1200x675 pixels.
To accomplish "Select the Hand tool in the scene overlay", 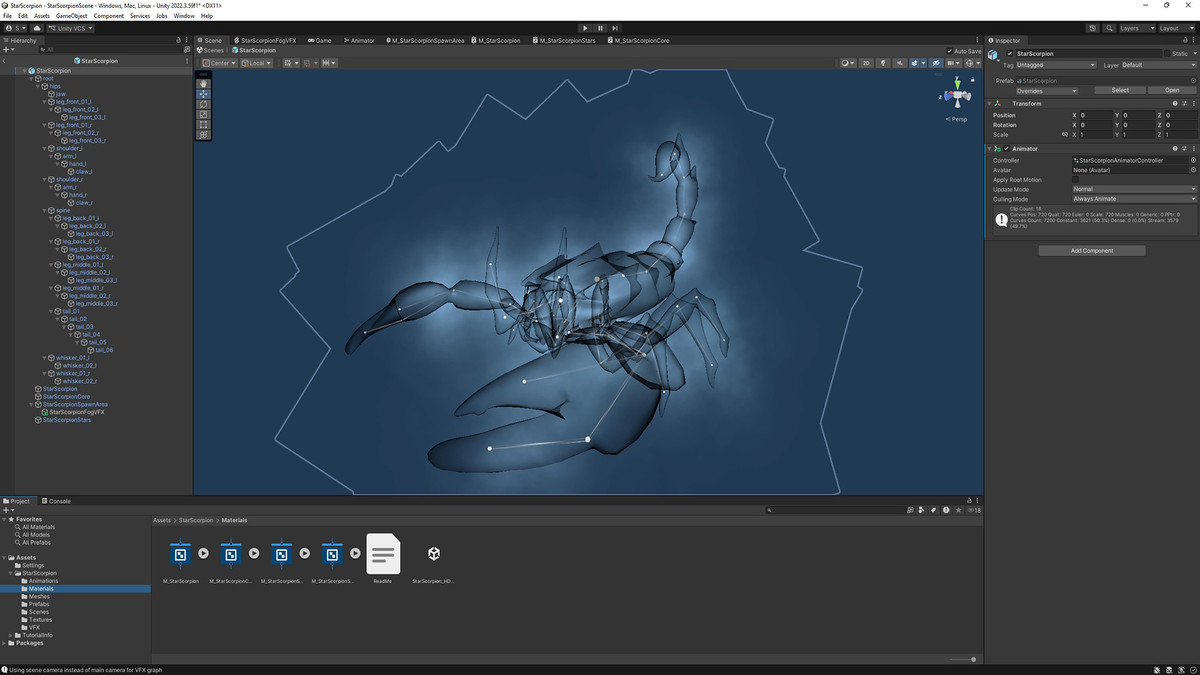I will click(204, 84).
